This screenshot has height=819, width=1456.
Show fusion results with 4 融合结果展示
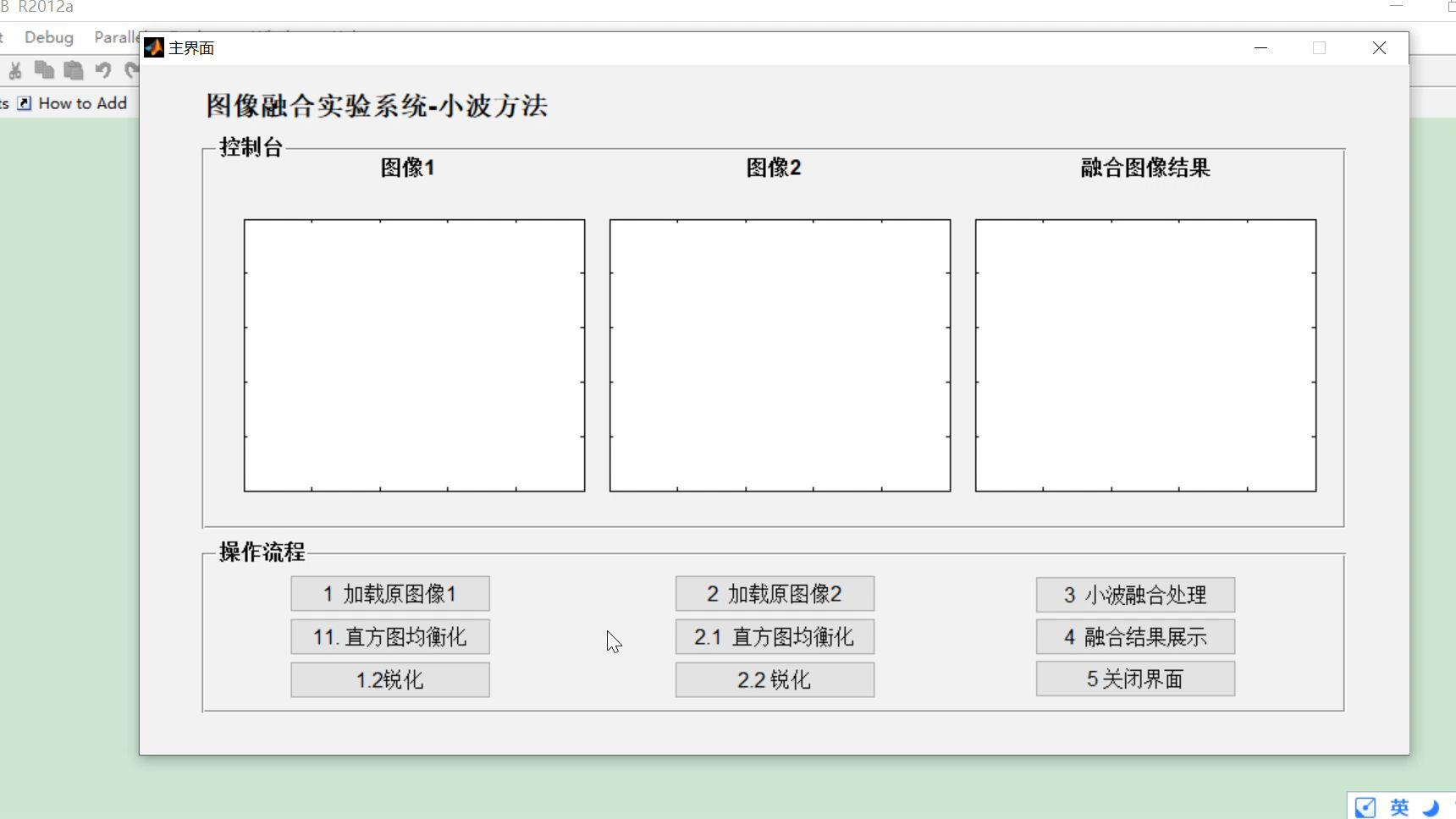click(1135, 636)
